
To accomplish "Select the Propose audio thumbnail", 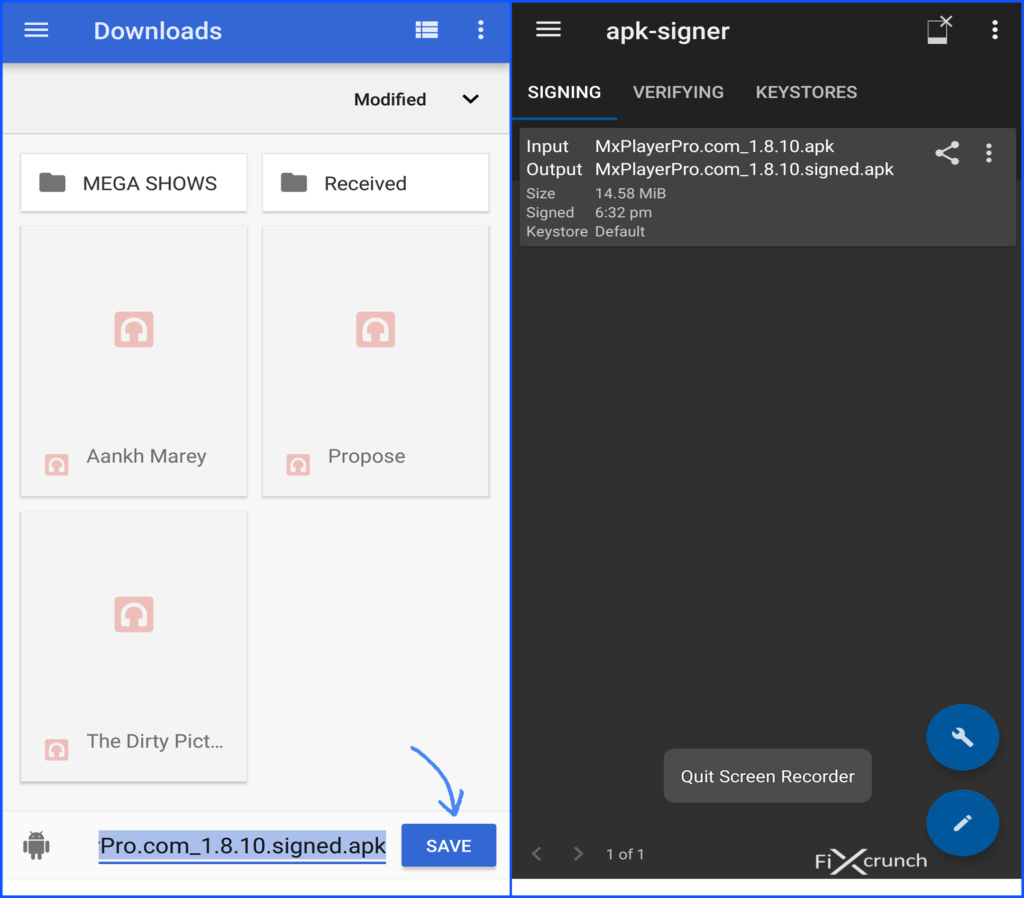I will (x=376, y=329).
